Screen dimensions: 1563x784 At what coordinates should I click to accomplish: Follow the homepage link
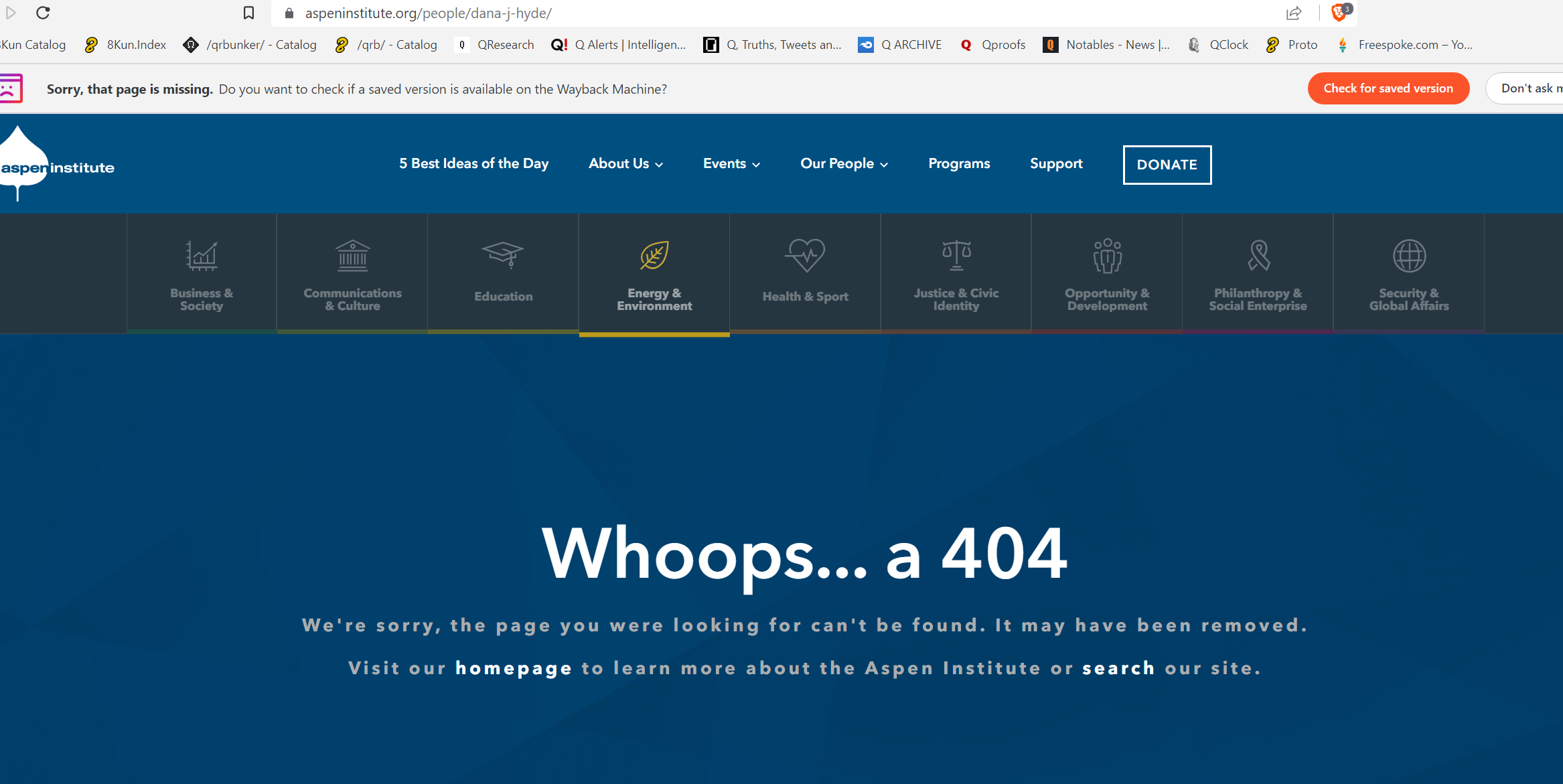tap(514, 668)
